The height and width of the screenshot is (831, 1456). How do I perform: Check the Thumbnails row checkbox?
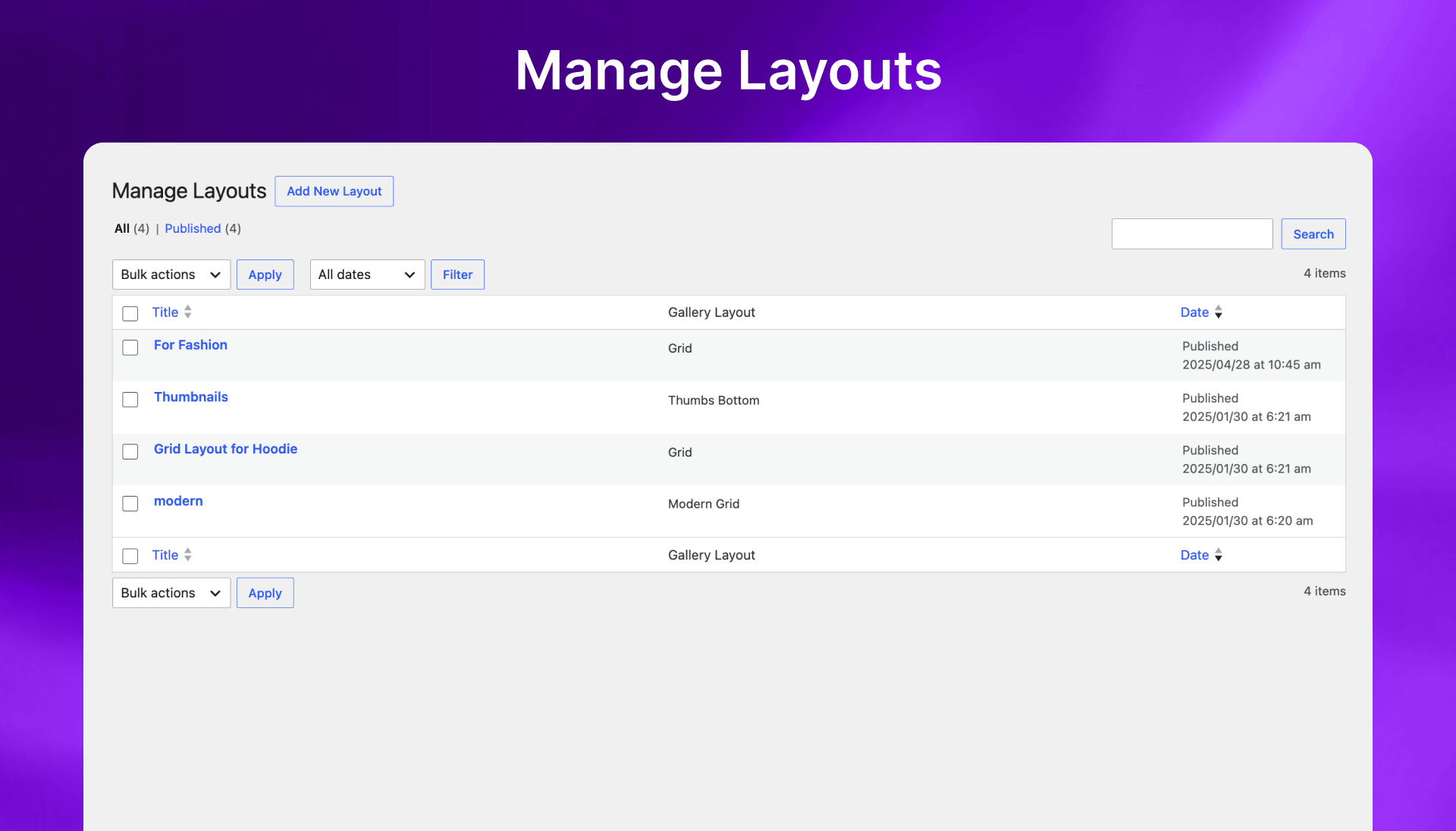click(130, 400)
